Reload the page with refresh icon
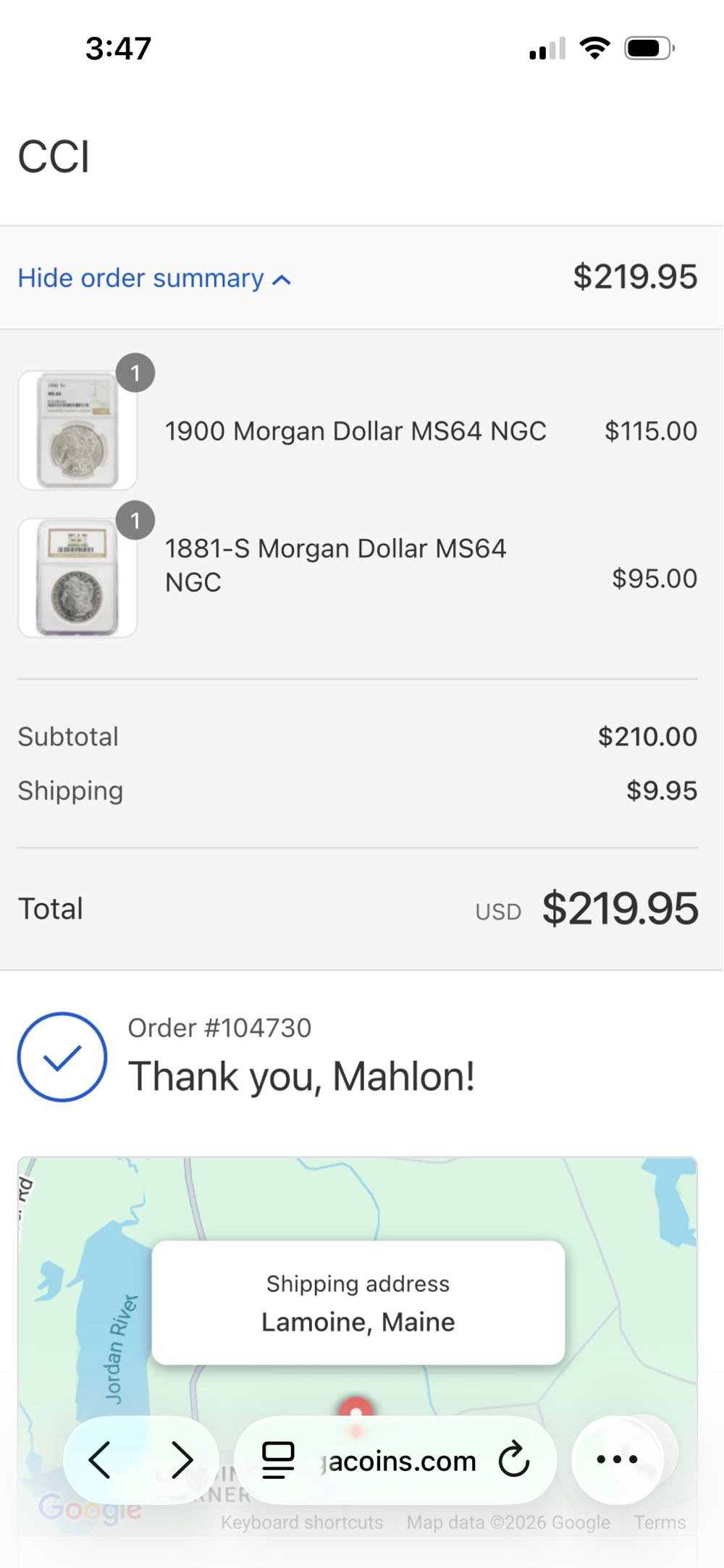724x1568 pixels. (x=514, y=1459)
